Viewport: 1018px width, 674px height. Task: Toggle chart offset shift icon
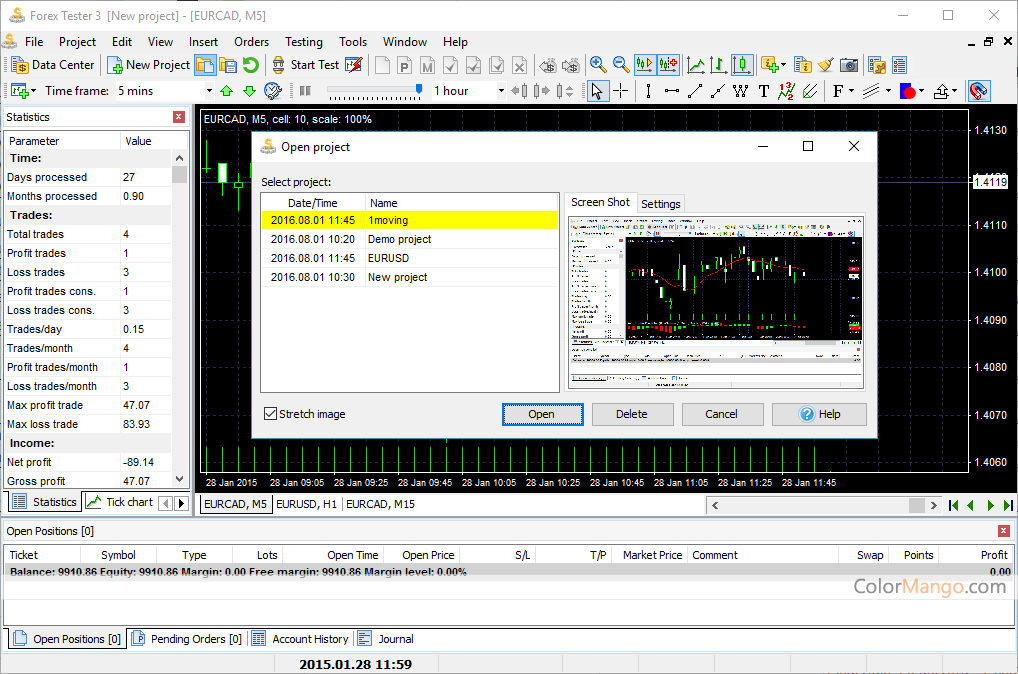coord(668,65)
